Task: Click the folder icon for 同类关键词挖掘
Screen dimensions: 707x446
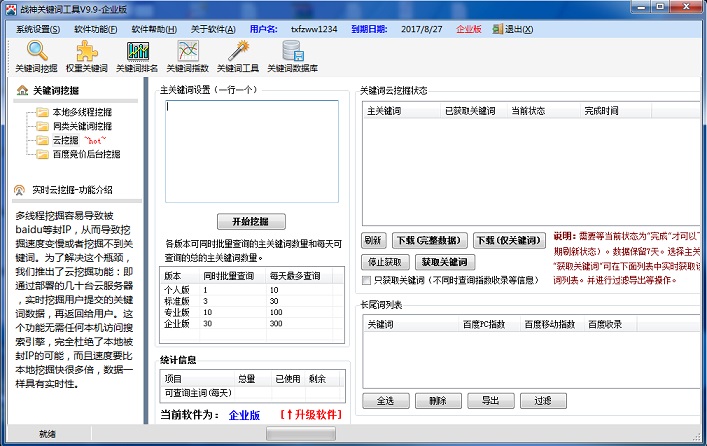Action: [42, 126]
